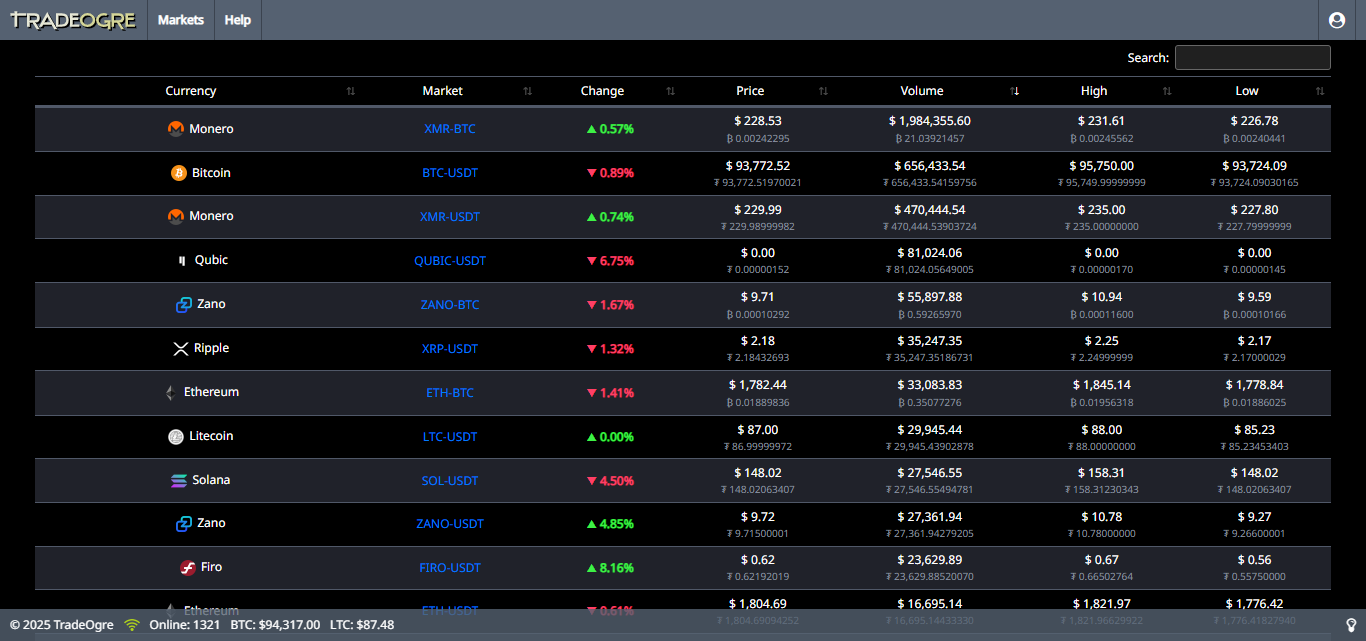
Task: Sort the table by Currency column
Action: tap(191, 91)
